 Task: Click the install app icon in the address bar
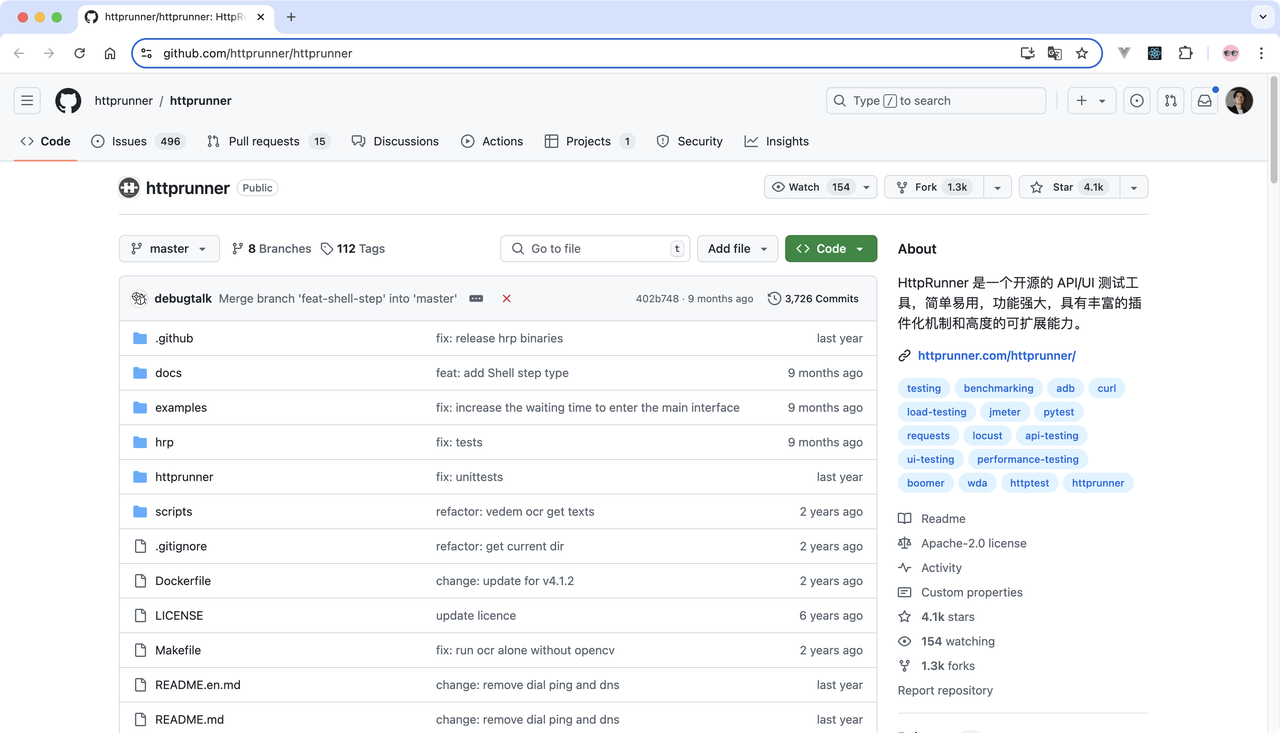[x=1027, y=53]
